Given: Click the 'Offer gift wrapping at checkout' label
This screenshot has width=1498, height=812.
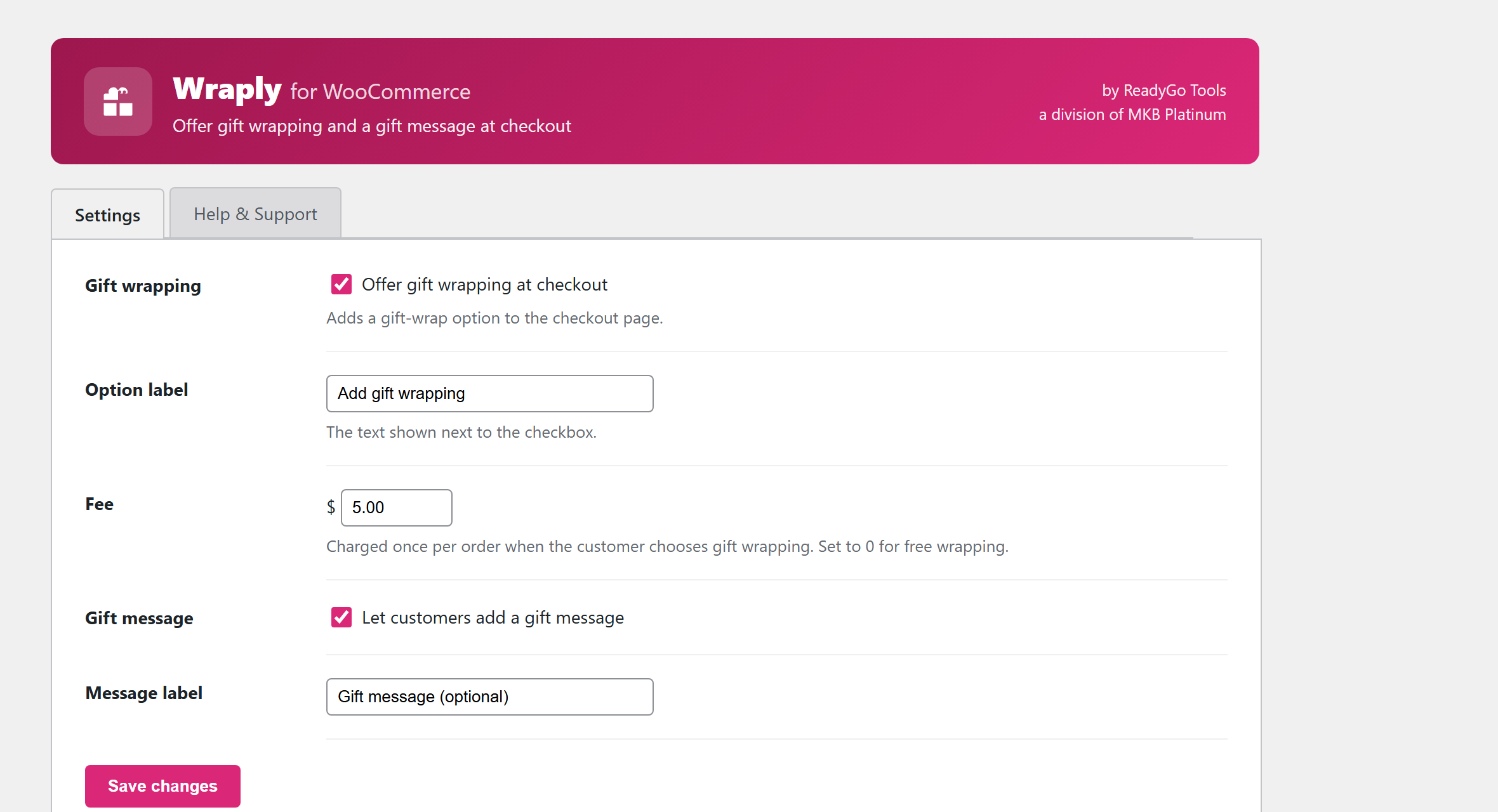Looking at the screenshot, I should pyautogui.click(x=484, y=284).
